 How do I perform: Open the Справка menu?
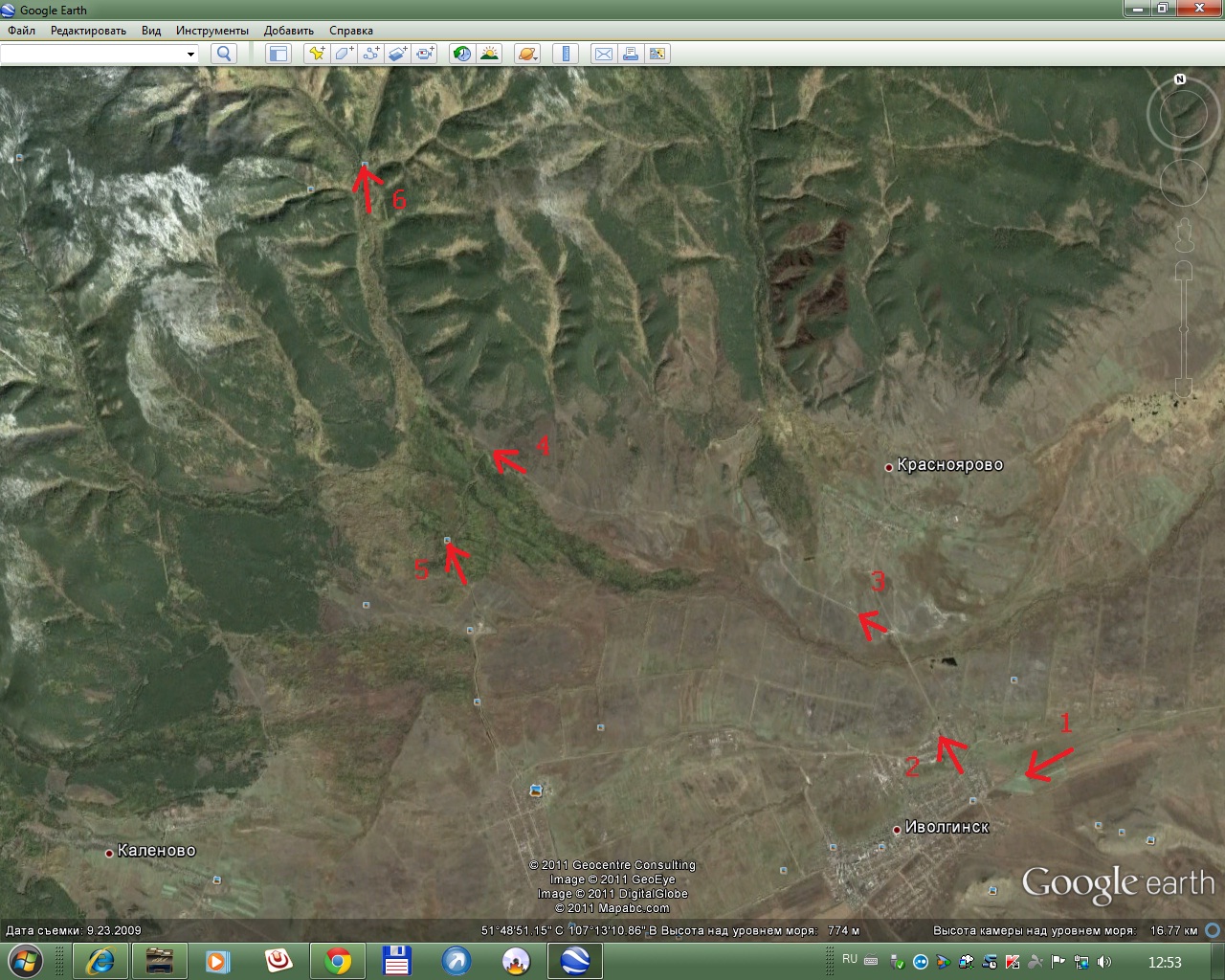pyautogui.click(x=351, y=31)
